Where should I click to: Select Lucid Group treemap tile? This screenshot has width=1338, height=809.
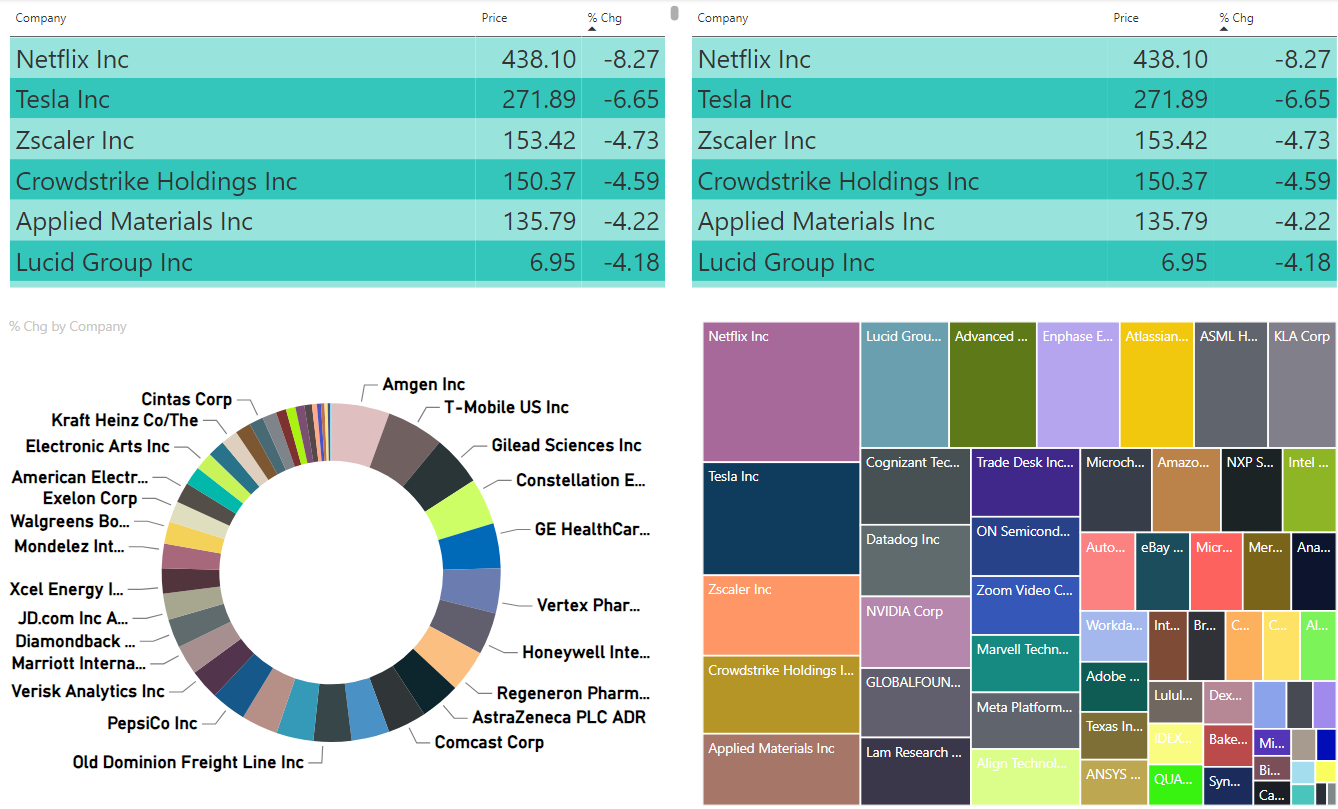pos(905,385)
